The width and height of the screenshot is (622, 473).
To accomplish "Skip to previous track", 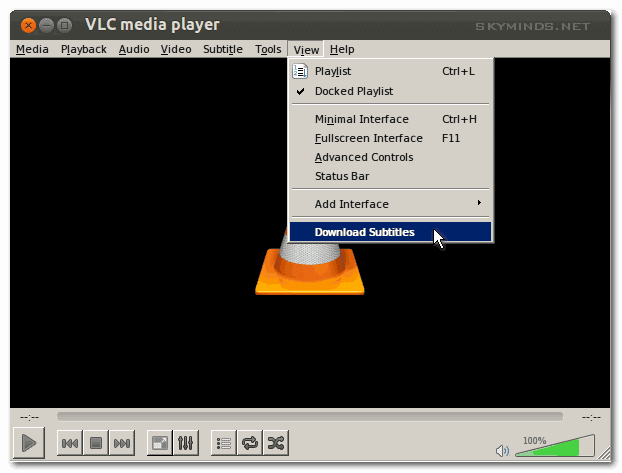I will click(x=70, y=443).
